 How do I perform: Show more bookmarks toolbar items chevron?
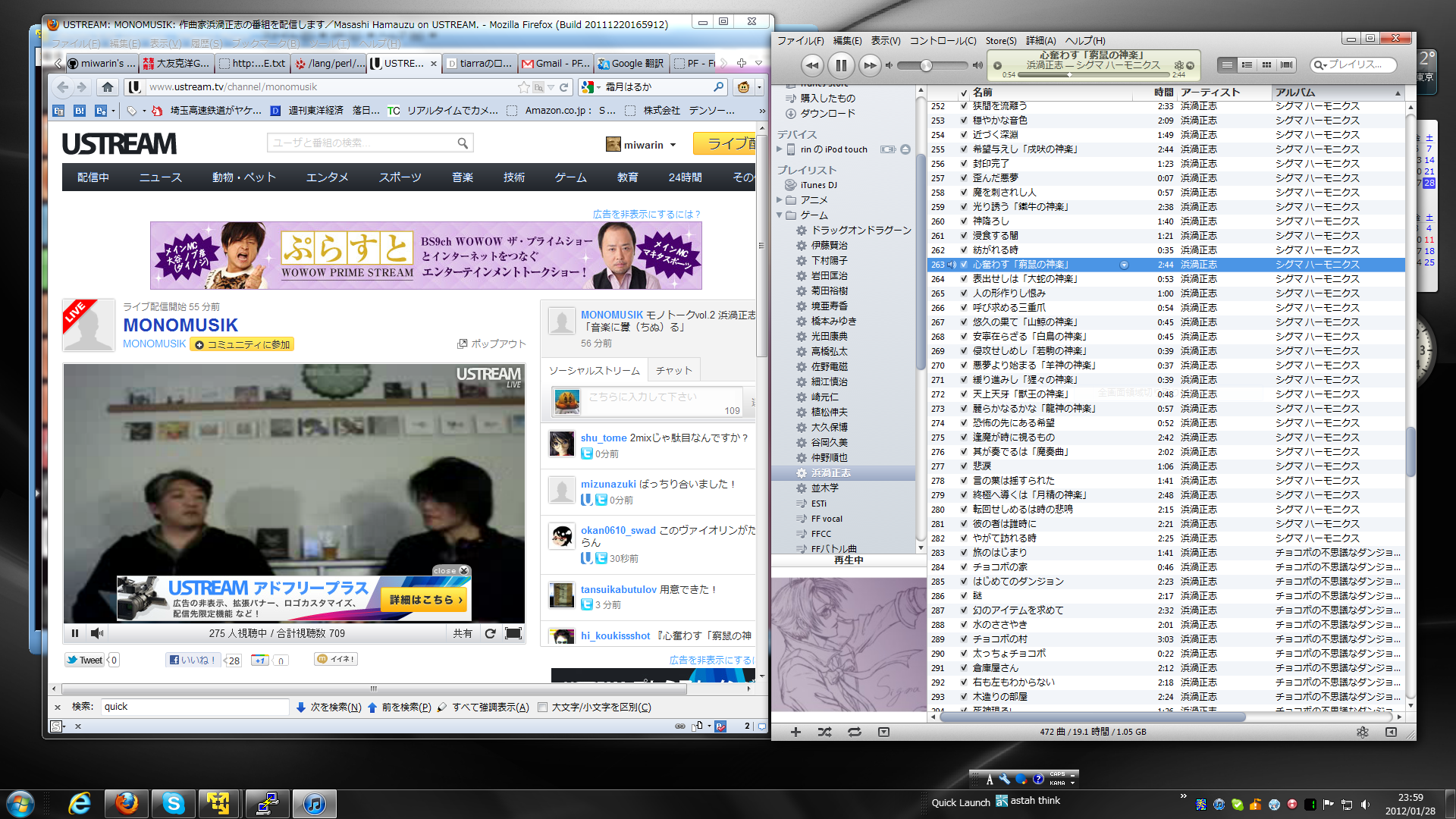pyautogui.click(x=761, y=111)
